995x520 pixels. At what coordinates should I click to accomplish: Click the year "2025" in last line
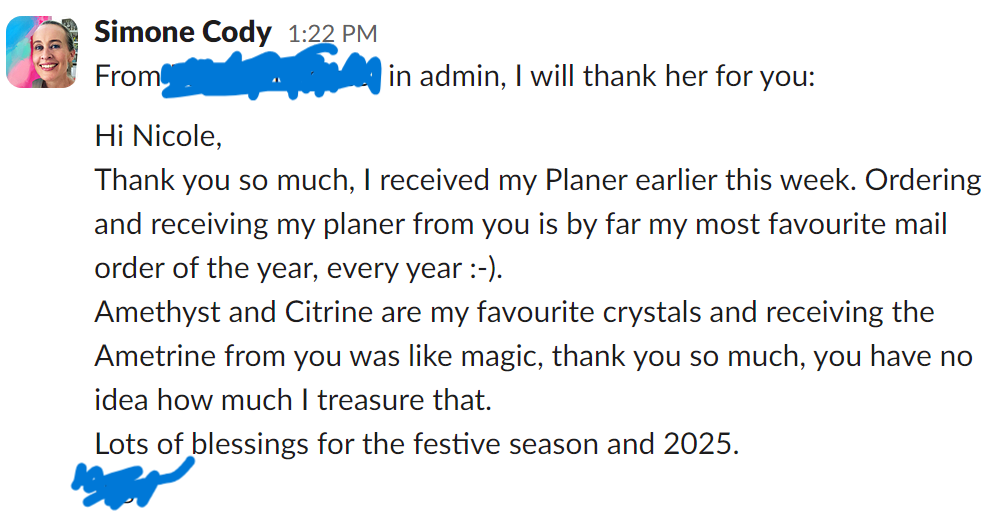696,444
